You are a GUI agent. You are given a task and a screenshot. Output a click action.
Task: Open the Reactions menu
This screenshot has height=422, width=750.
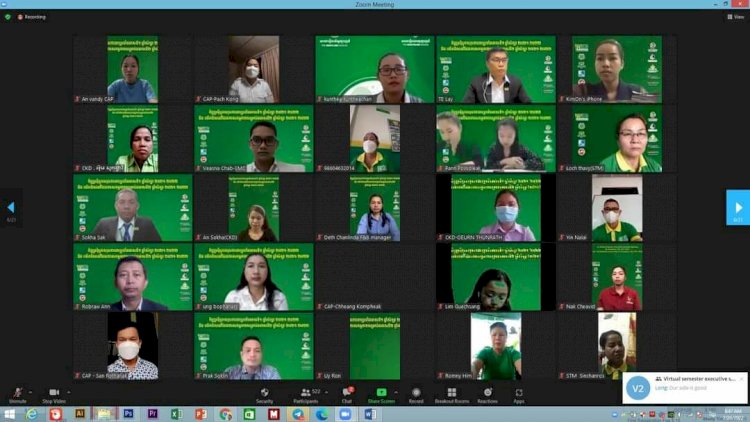[x=487, y=395]
